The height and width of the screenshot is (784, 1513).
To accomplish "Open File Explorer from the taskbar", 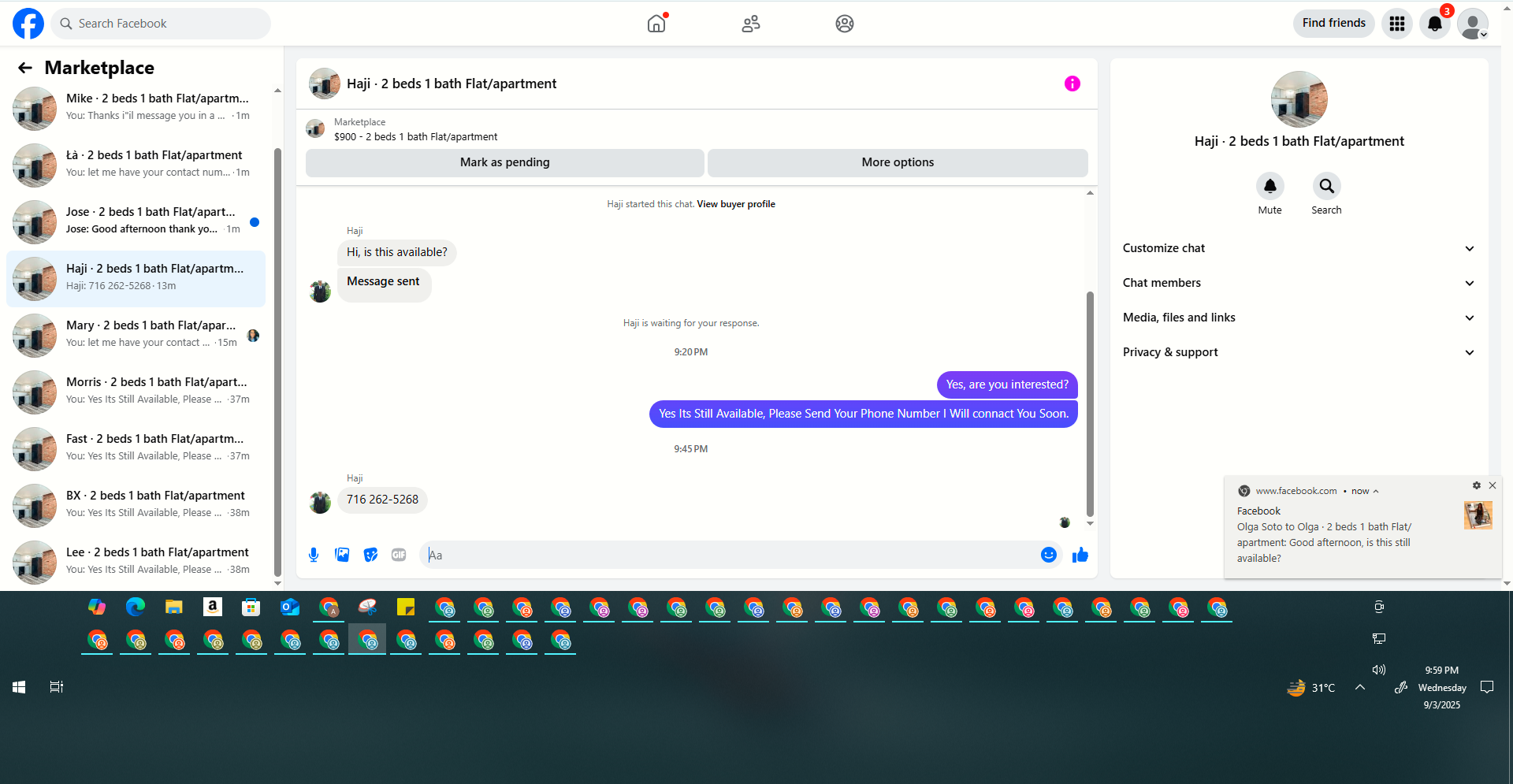I will 174,607.
